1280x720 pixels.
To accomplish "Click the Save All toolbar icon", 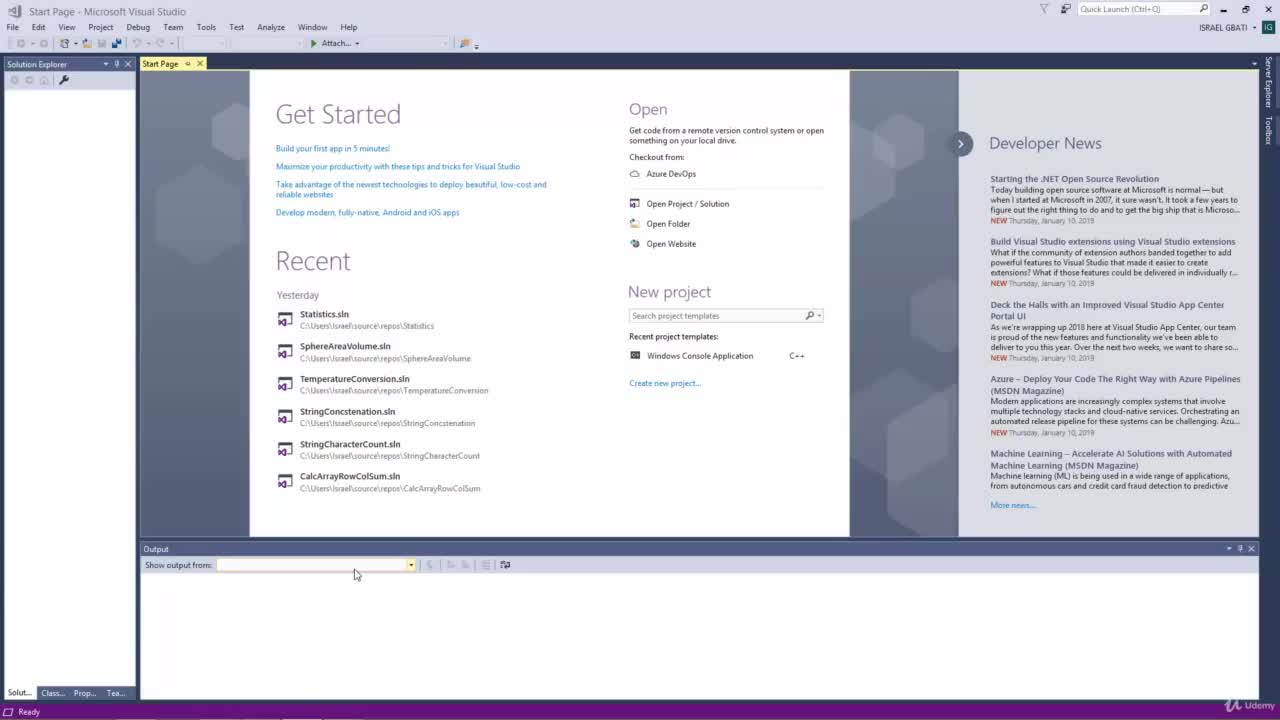I will point(116,43).
